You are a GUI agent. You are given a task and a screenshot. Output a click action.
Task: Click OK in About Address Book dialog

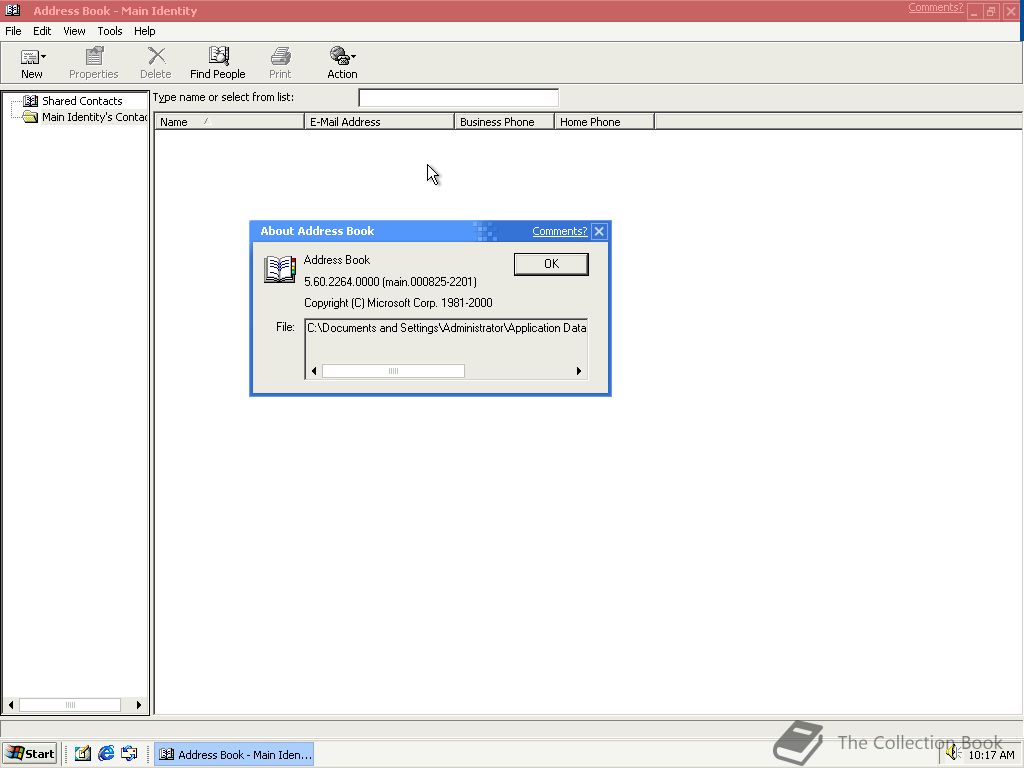551,264
